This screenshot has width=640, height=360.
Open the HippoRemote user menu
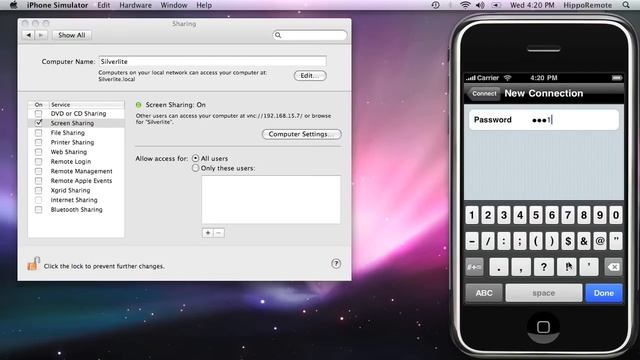click(x=587, y=5)
